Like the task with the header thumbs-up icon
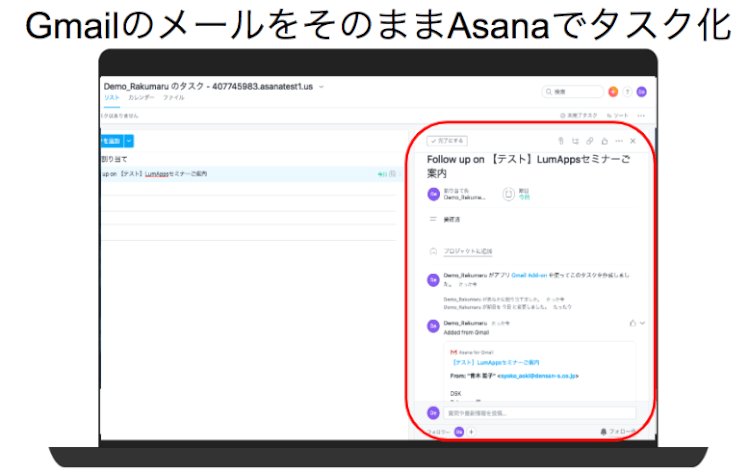This screenshot has width=750, height=474. point(605,141)
